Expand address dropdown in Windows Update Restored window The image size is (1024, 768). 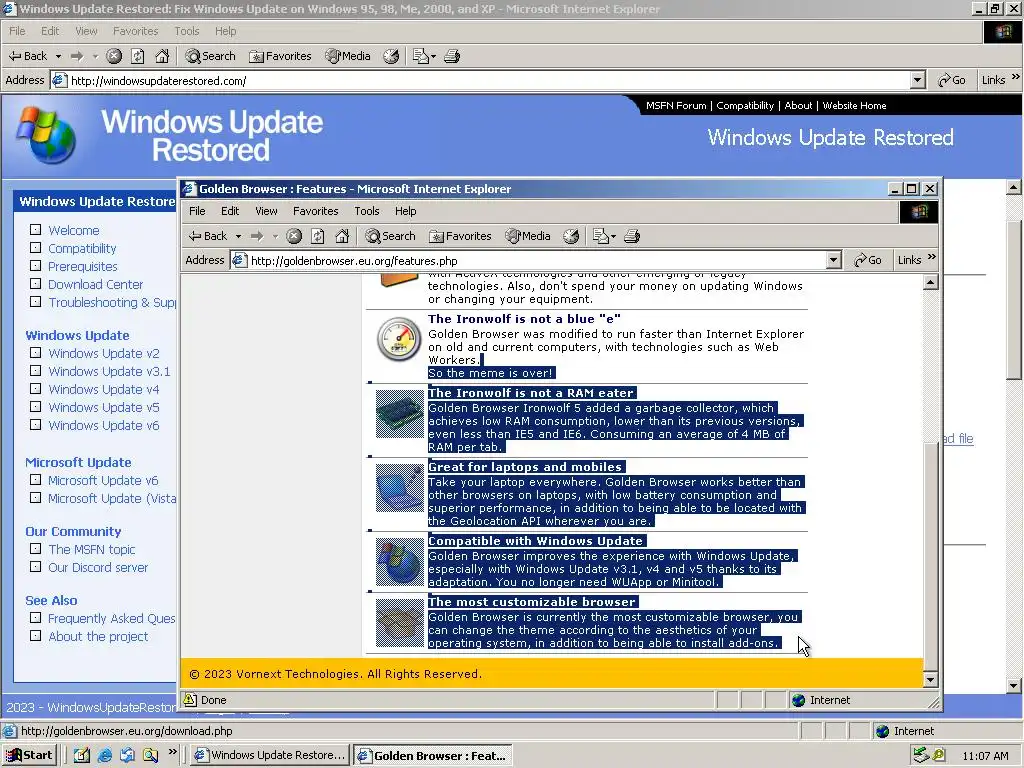click(x=918, y=80)
